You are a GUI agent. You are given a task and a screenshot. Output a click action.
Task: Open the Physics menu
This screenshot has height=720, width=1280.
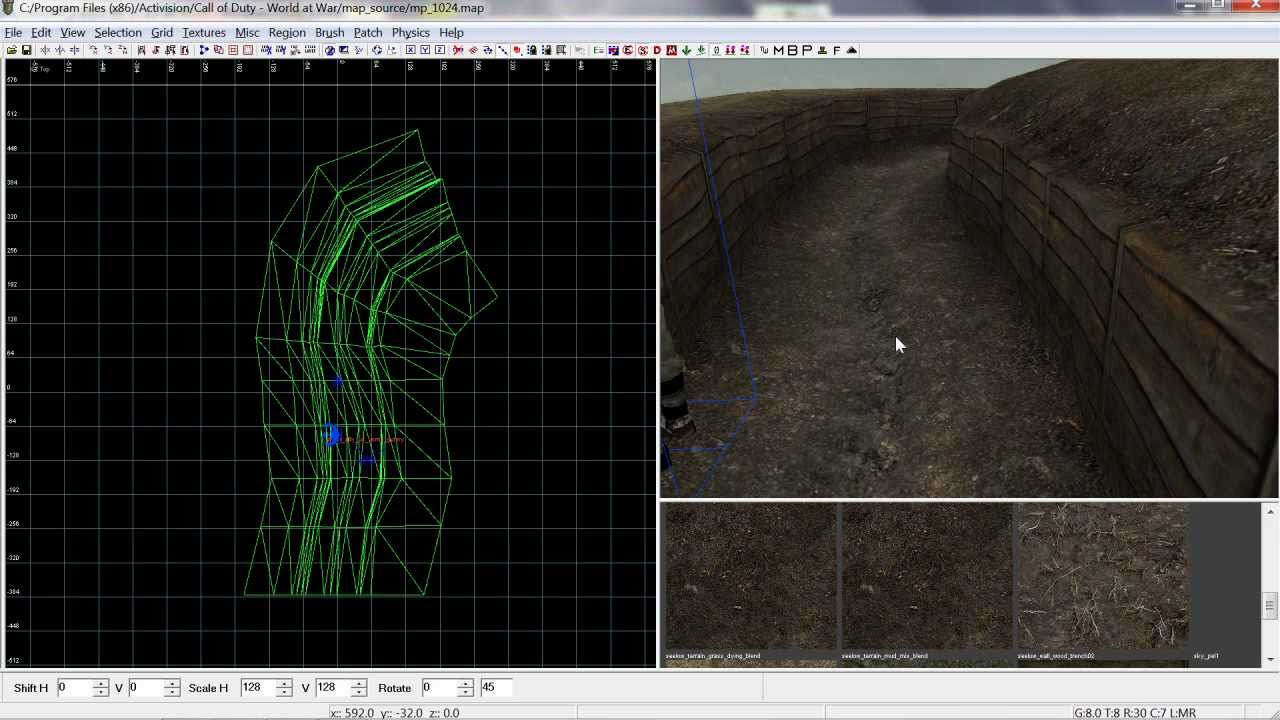click(410, 32)
